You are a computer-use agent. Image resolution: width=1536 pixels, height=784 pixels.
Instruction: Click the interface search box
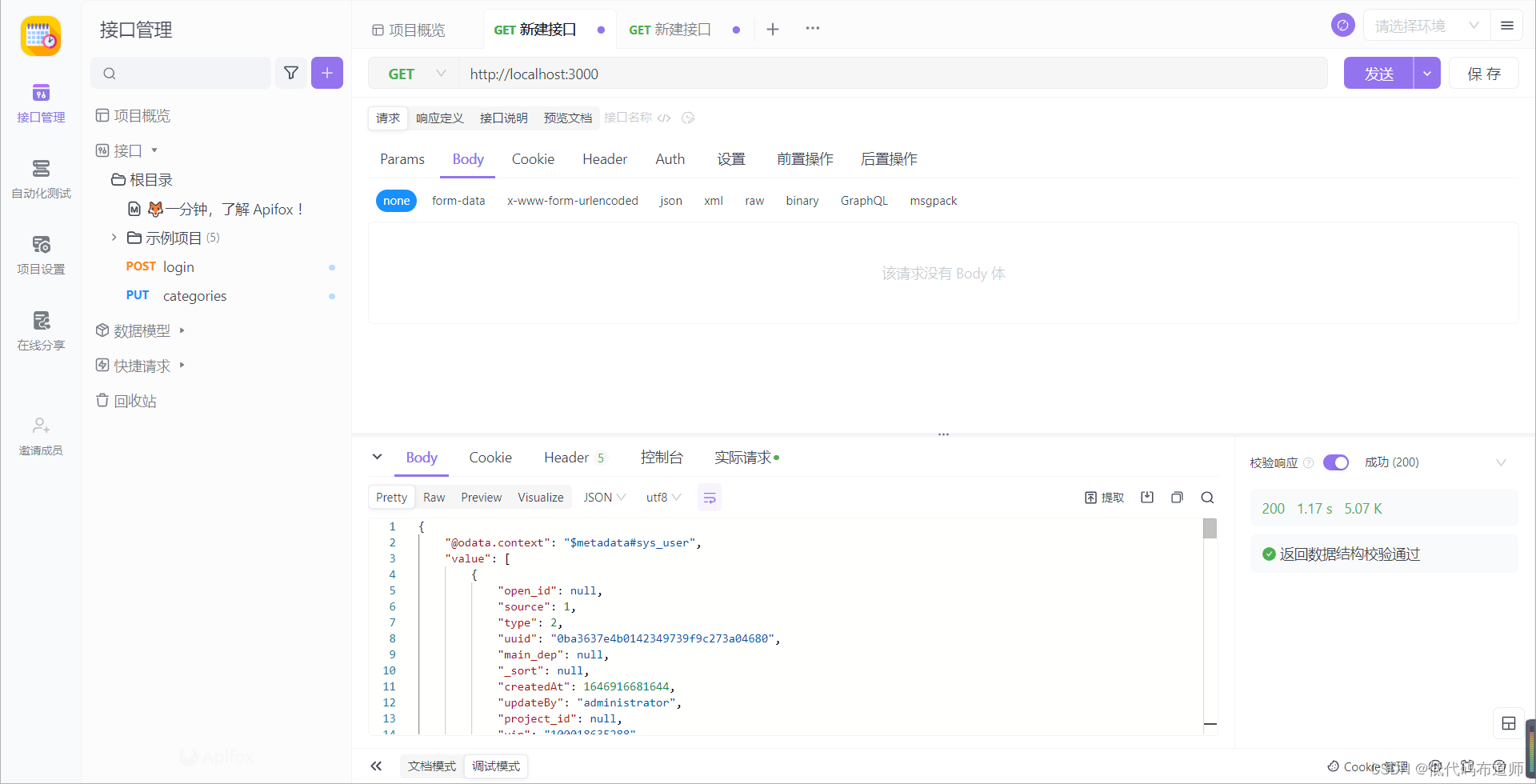pyautogui.click(x=181, y=73)
